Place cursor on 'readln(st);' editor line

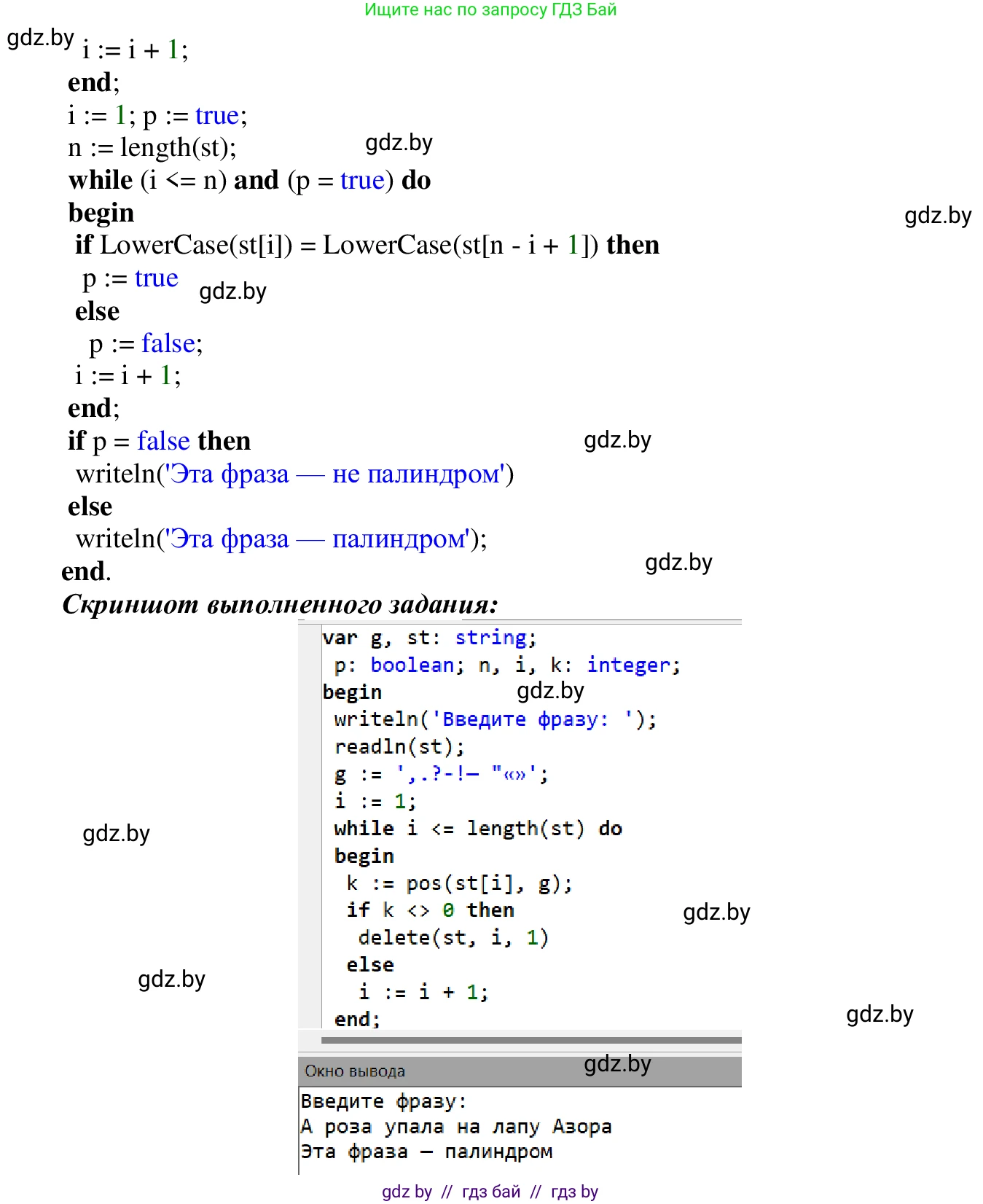tap(399, 746)
